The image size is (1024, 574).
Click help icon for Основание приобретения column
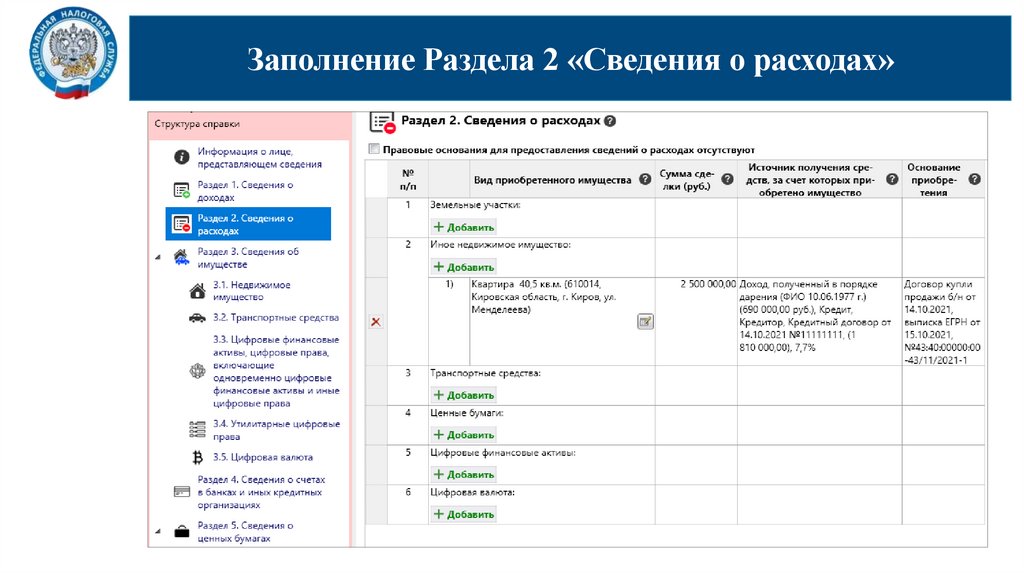[974, 180]
